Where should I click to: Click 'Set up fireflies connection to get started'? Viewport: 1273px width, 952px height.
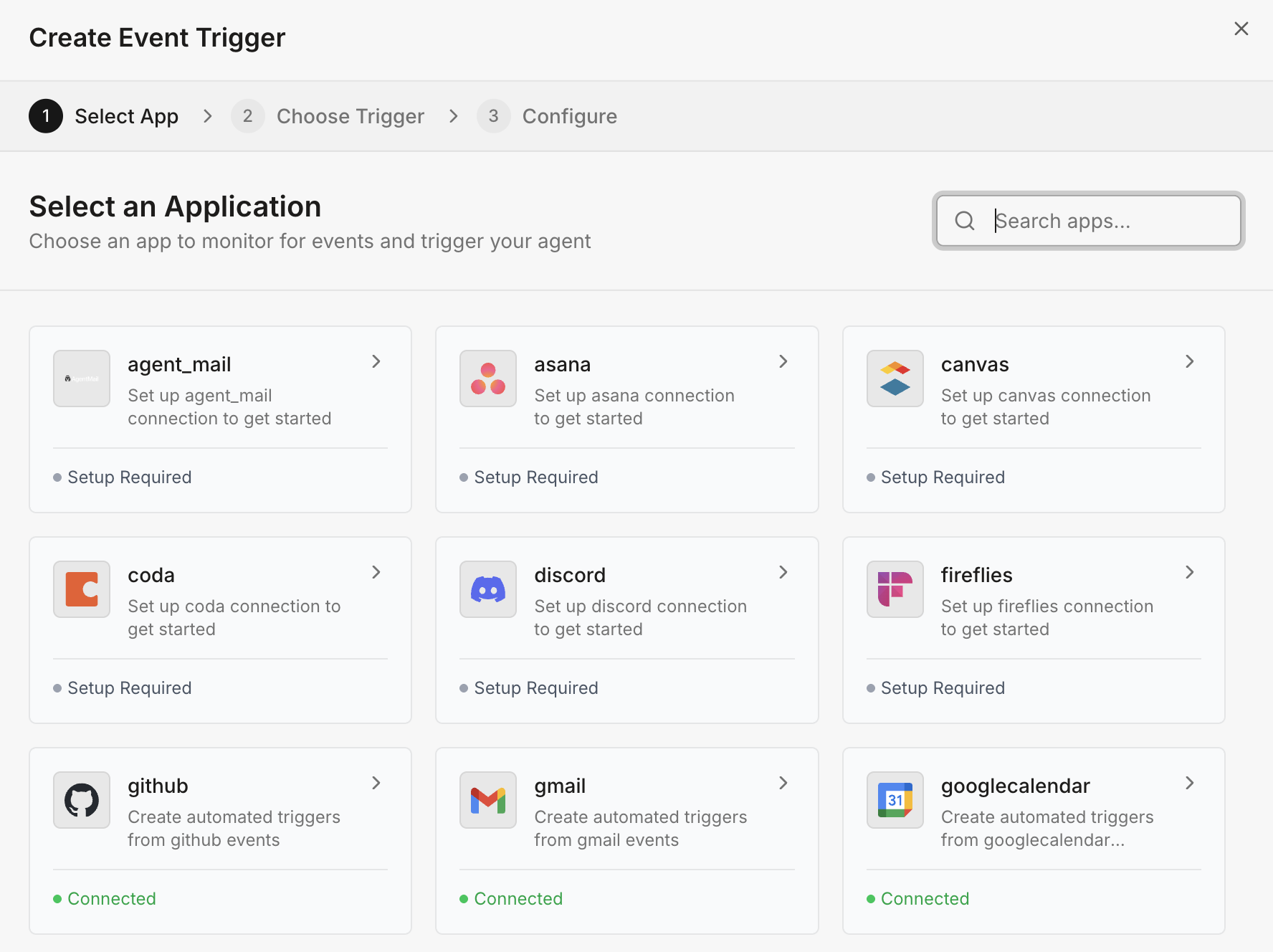tap(1047, 618)
